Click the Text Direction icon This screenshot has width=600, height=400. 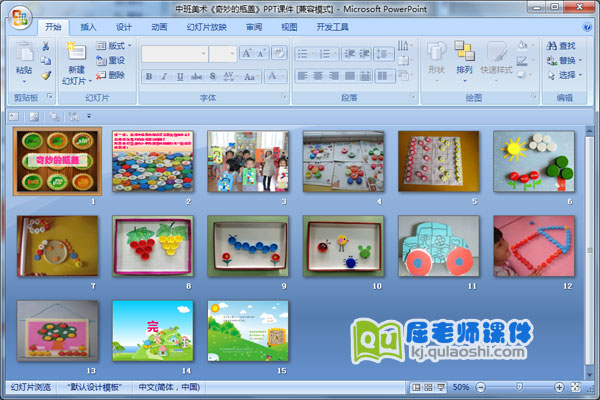(405, 46)
